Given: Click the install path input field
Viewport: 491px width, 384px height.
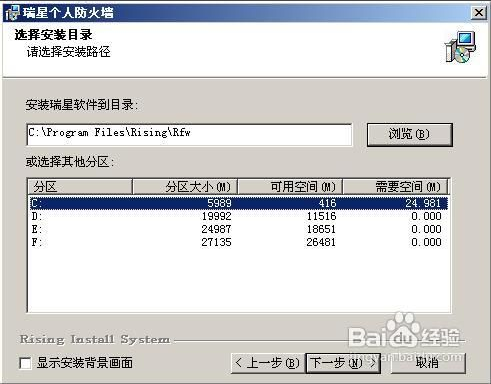Looking at the screenshot, I should 189,135.
